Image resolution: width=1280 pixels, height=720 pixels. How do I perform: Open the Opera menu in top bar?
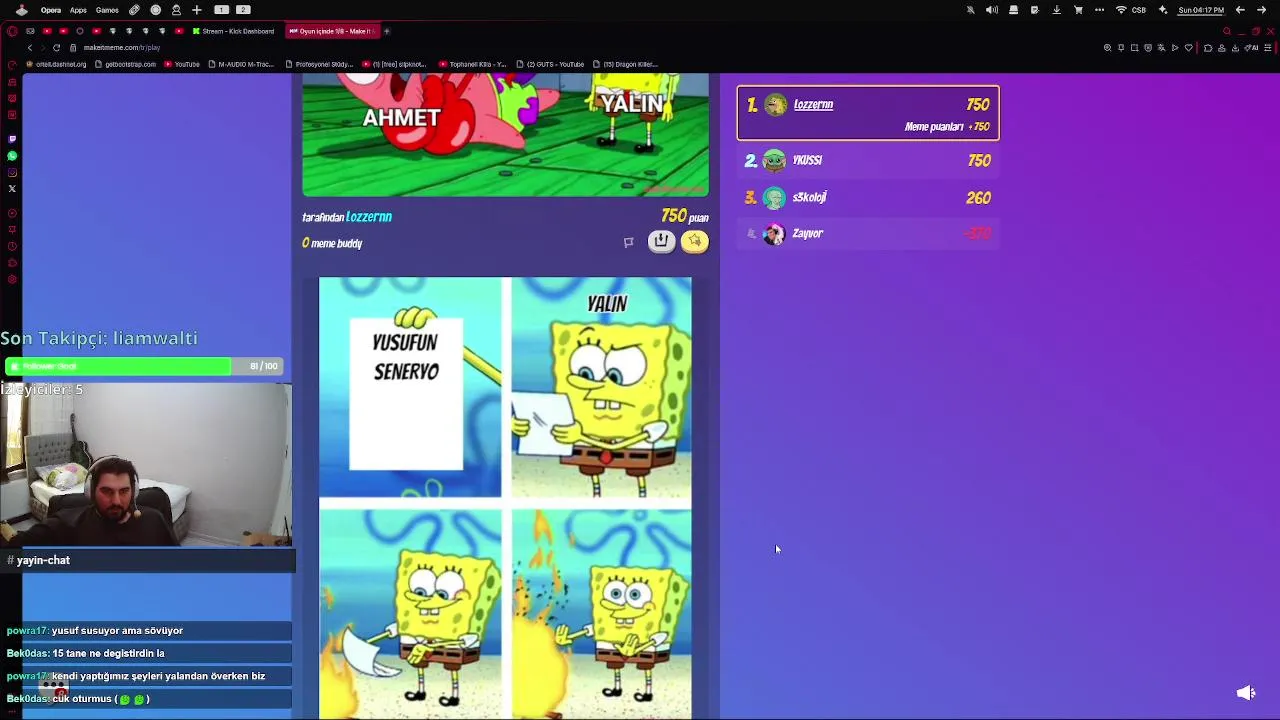click(51, 10)
